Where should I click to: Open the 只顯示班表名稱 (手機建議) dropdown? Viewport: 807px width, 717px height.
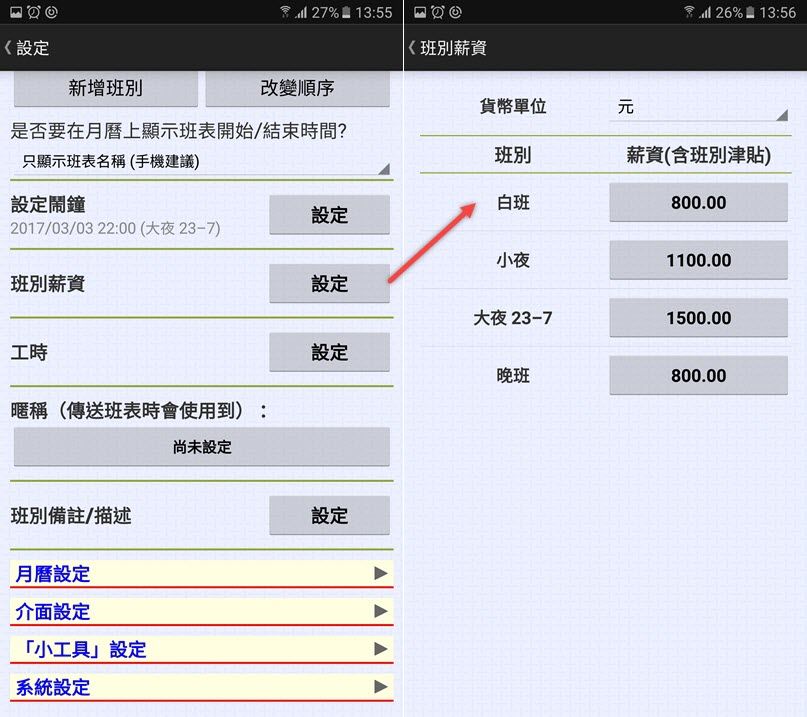point(201,162)
